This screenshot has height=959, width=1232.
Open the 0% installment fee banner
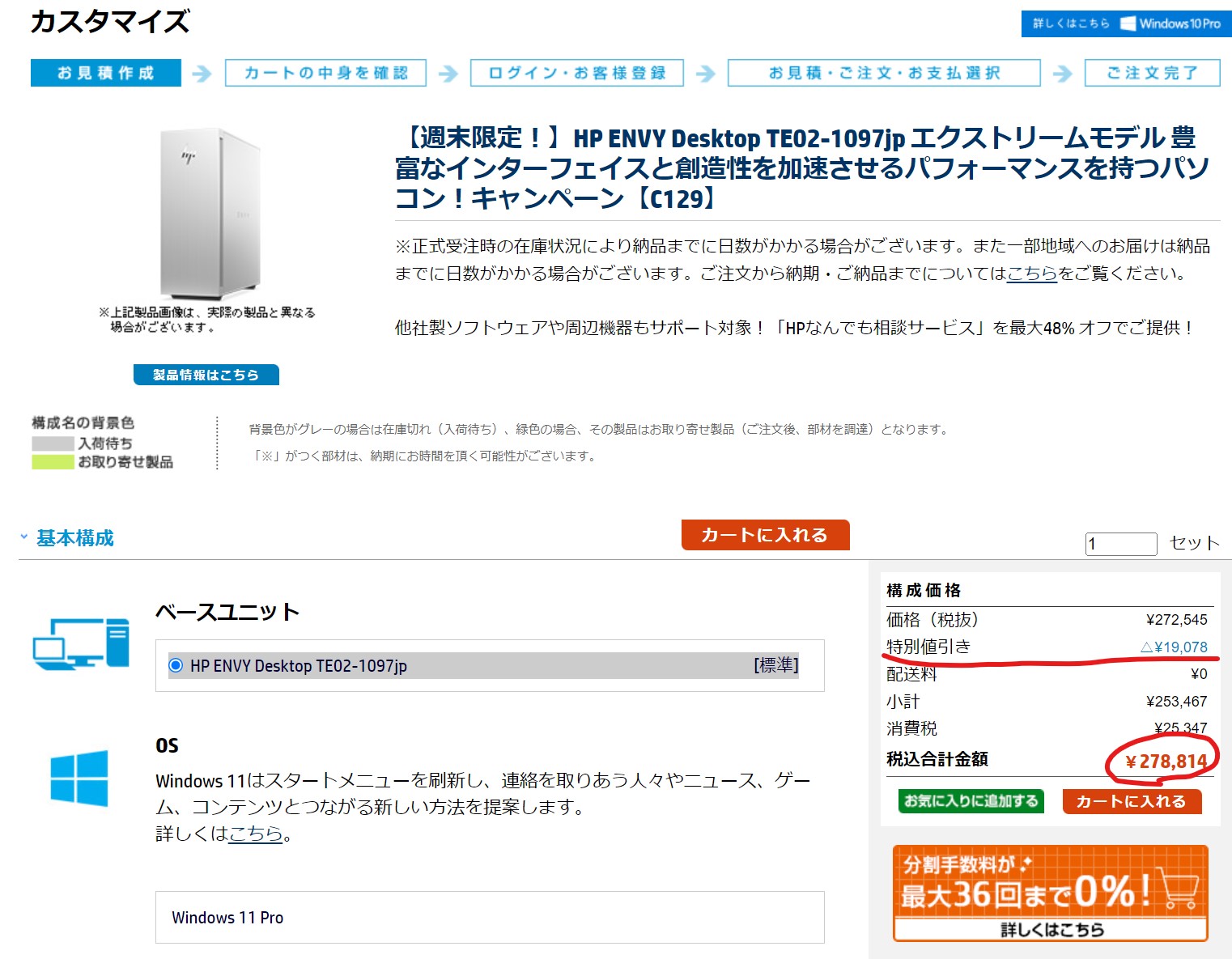coord(1051,893)
